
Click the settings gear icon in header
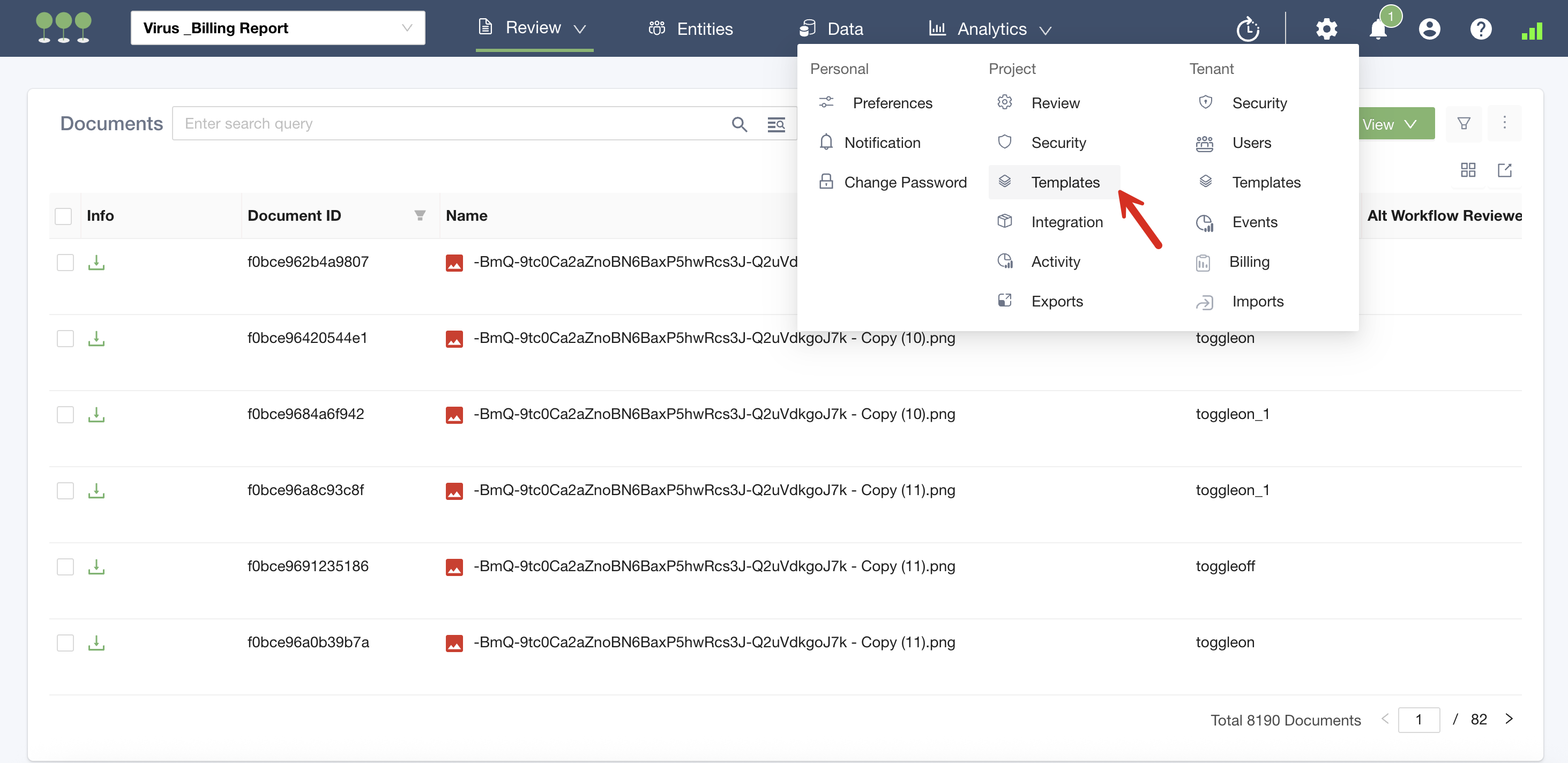point(1326,28)
